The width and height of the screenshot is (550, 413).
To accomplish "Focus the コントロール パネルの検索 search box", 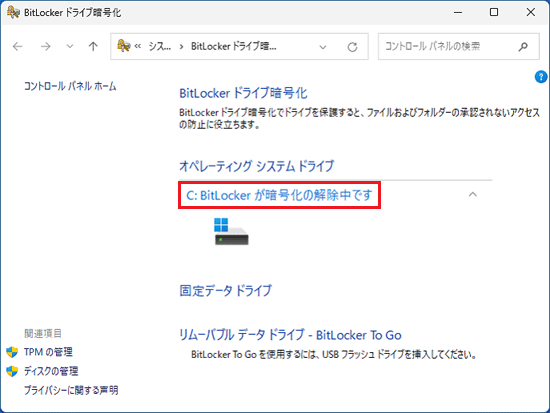I will click(458, 46).
